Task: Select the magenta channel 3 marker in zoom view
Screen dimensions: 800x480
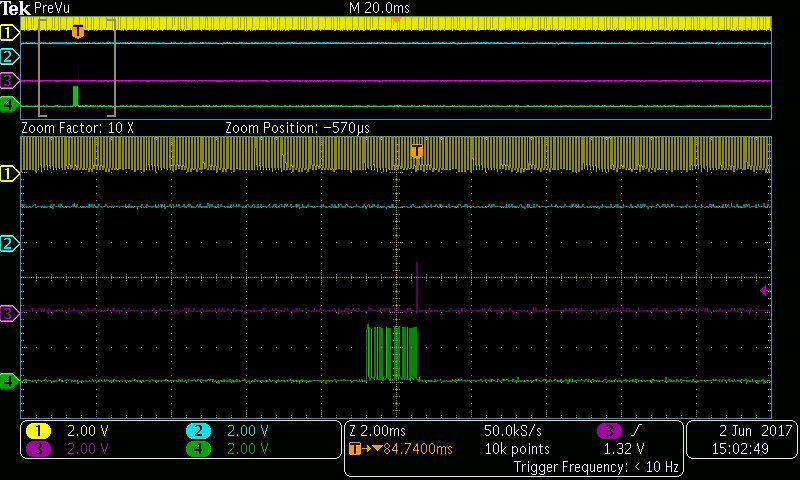Action: tap(9, 313)
